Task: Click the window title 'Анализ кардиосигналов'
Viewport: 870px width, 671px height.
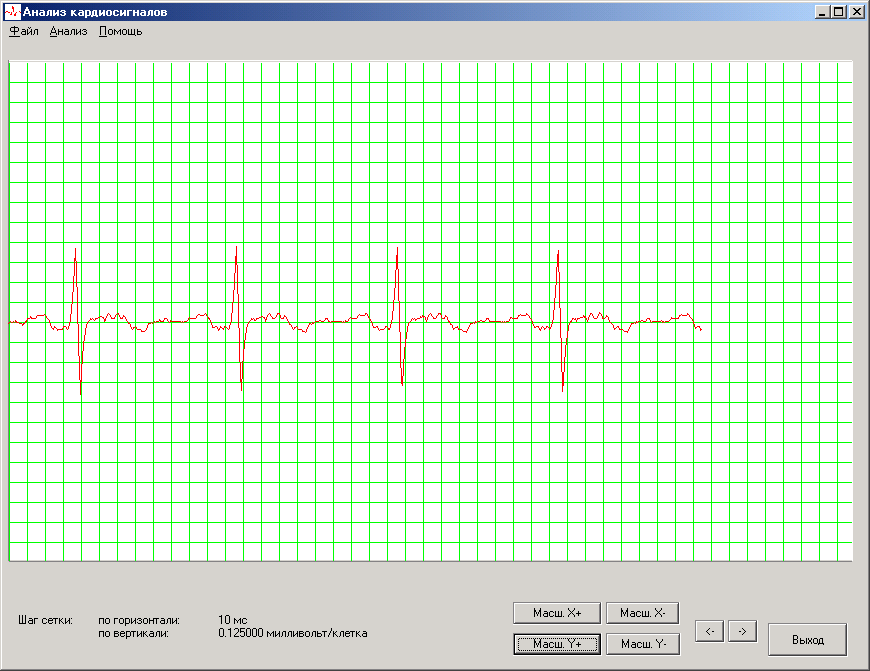Action: point(95,12)
